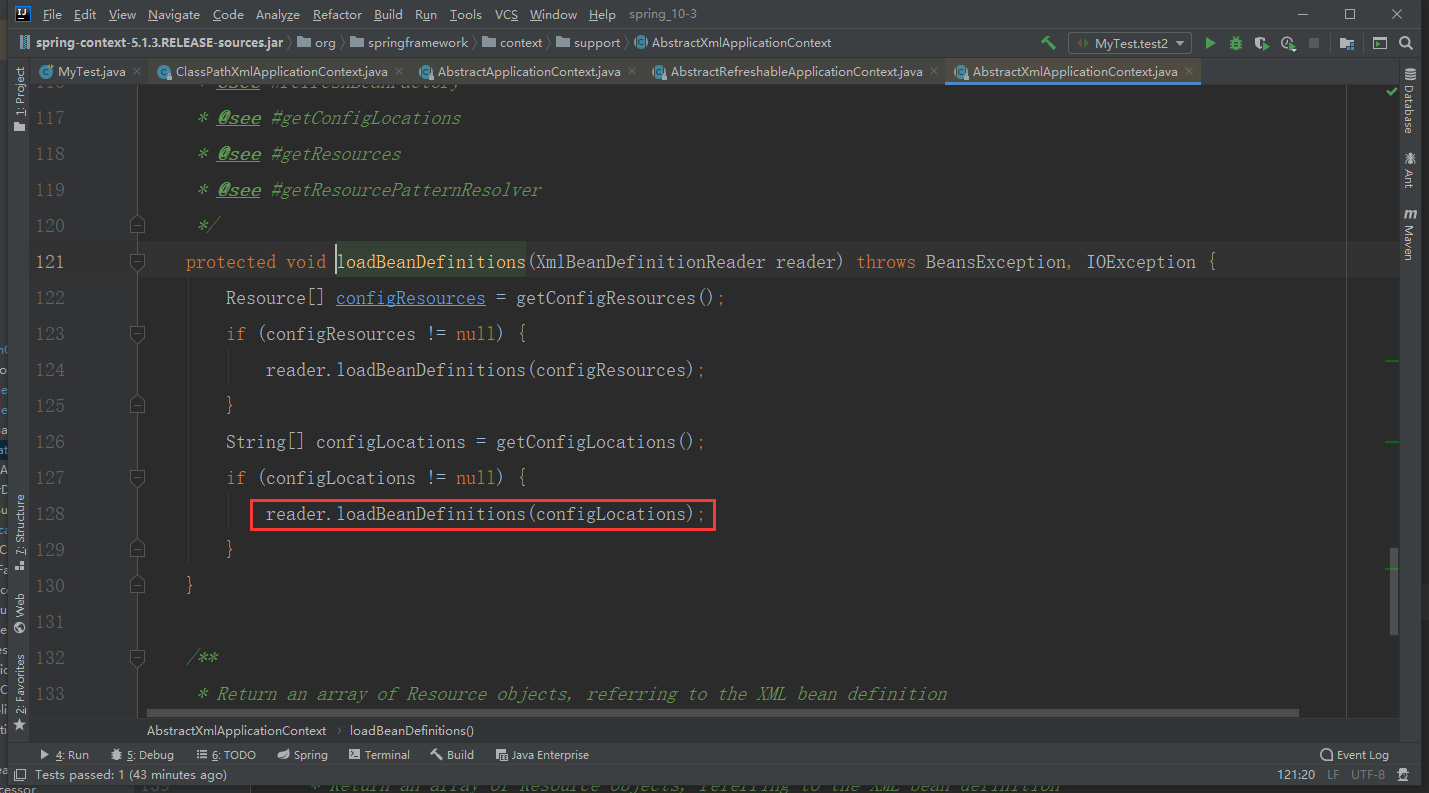The image size is (1429, 793).
Task: Close the AbstractRefreshableApplicationContext.java tab
Action: click(x=935, y=72)
